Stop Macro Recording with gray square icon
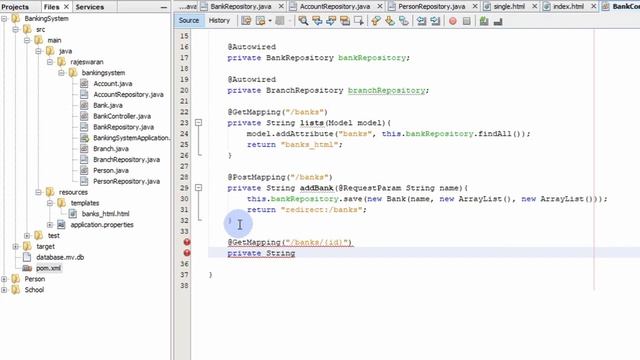This screenshot has width=640, height=360. [x=467, y=21]
